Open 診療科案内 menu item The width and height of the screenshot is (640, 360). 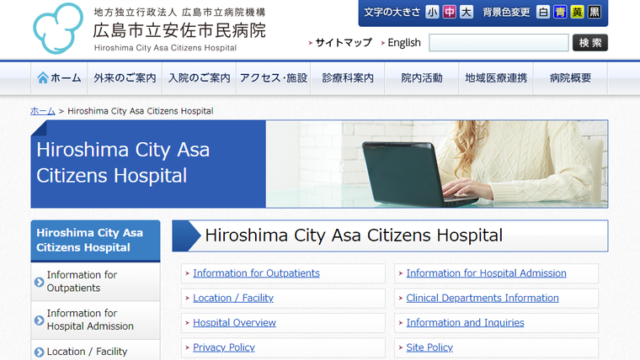click(x=348, y=78)
